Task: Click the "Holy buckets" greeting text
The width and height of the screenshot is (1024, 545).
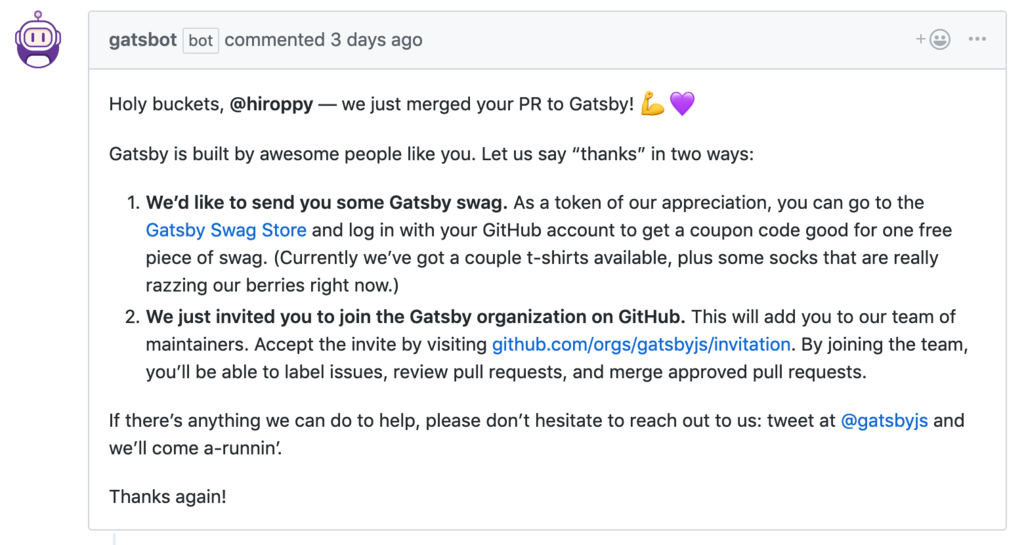Action: click(166, 104)
